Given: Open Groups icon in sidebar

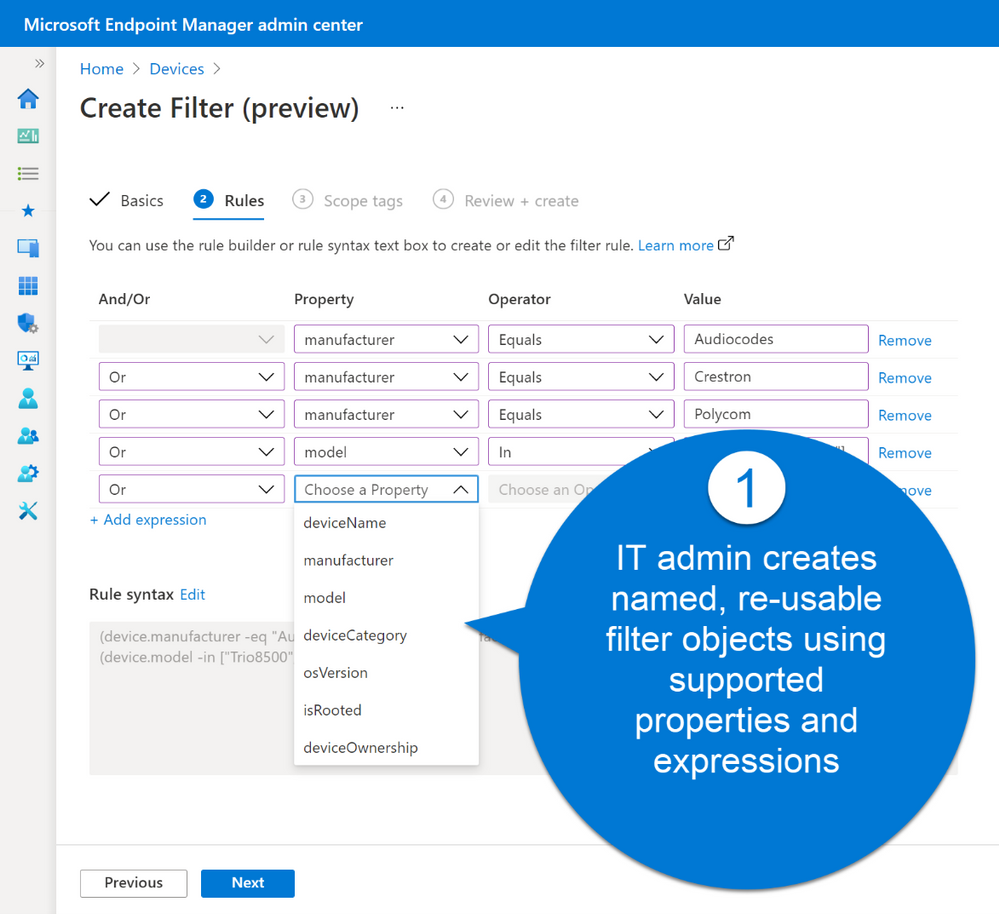Looking at the screenshot, I should (28, 436).
